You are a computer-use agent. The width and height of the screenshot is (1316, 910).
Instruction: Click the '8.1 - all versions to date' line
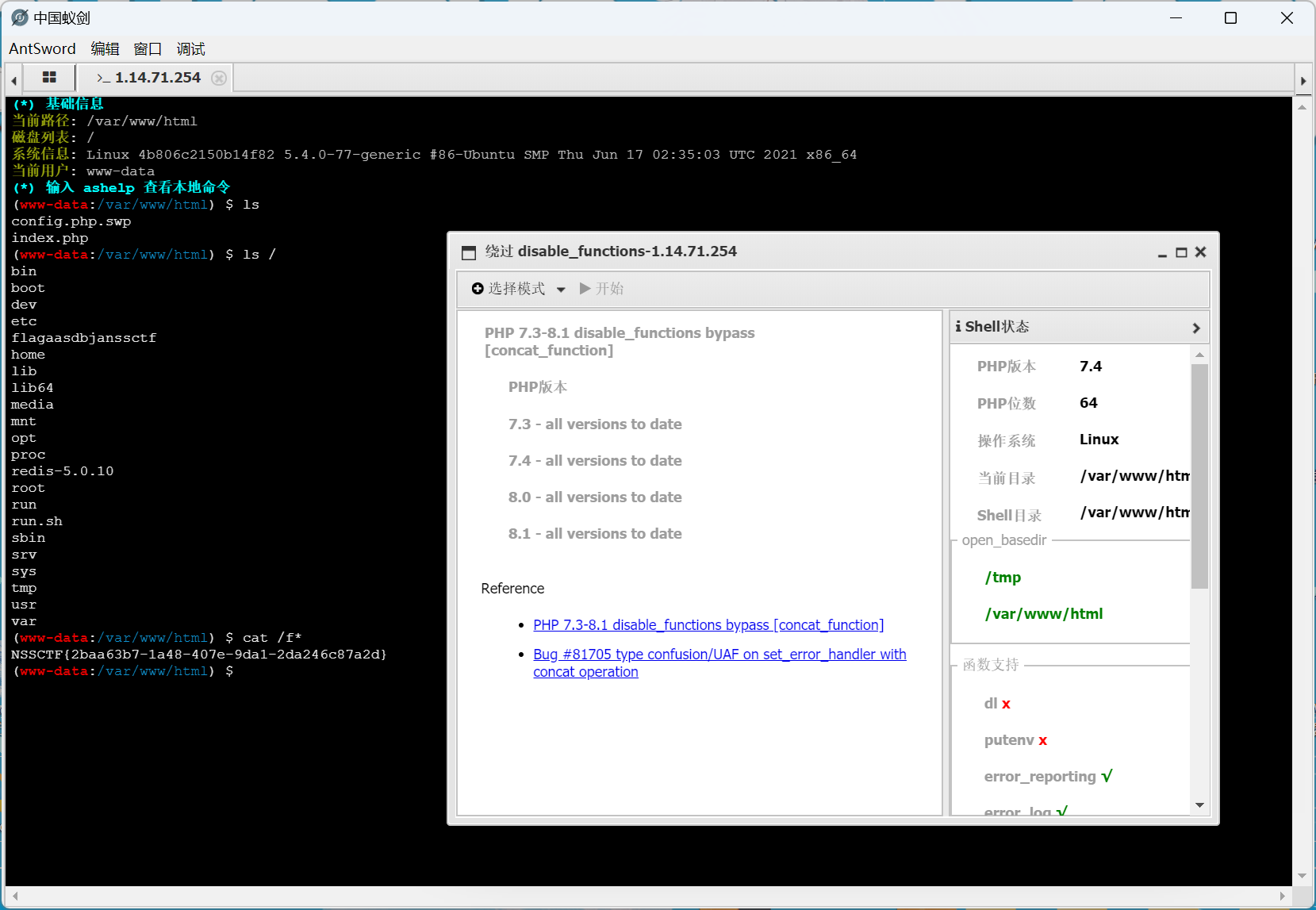click(x=595, y=534)
